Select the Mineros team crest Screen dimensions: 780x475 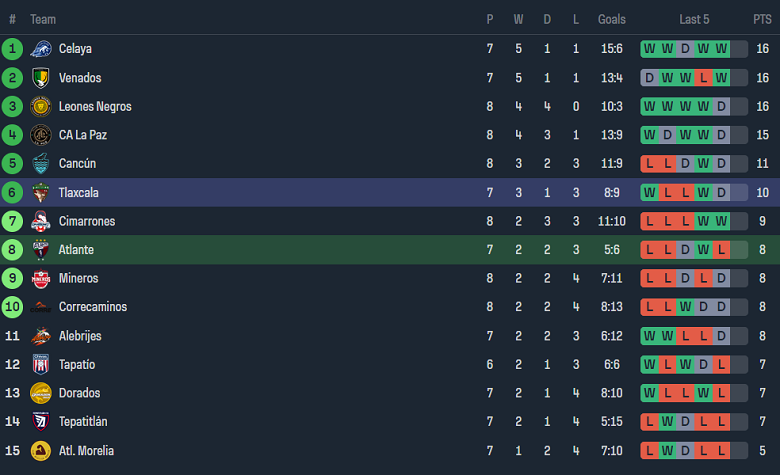tap(41, 279)
